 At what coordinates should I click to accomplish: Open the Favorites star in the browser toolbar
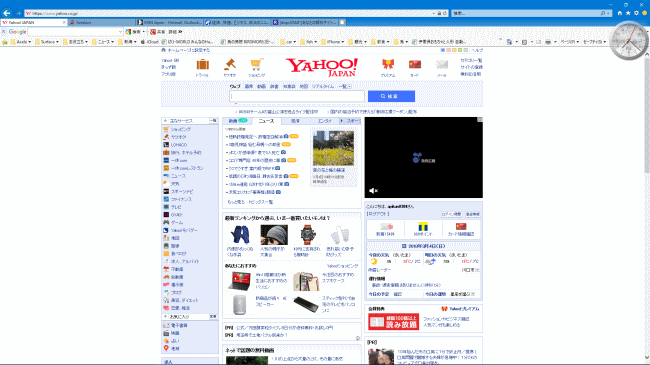pos(628,13)
